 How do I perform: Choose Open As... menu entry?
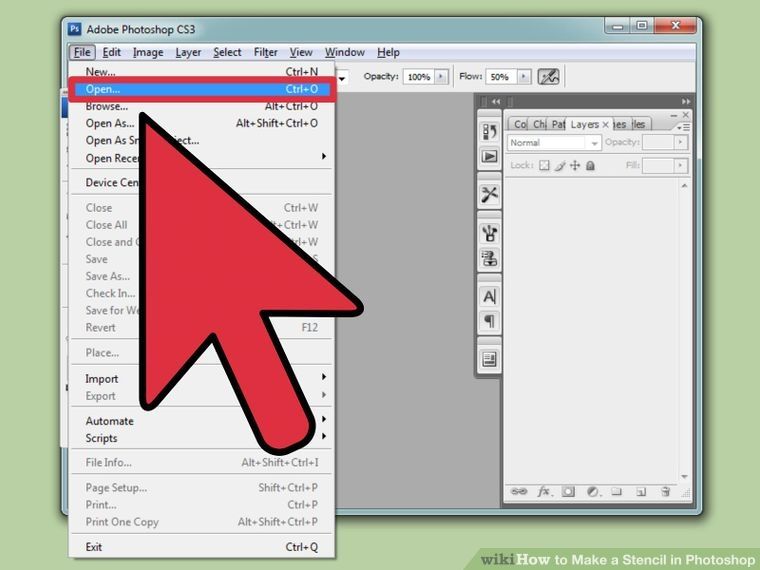(202, 123)
